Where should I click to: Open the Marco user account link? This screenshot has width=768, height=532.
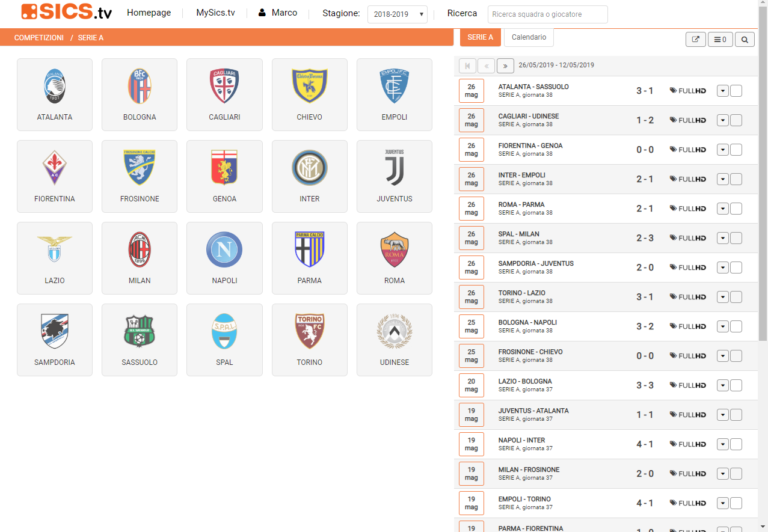[x=277, y=13]
